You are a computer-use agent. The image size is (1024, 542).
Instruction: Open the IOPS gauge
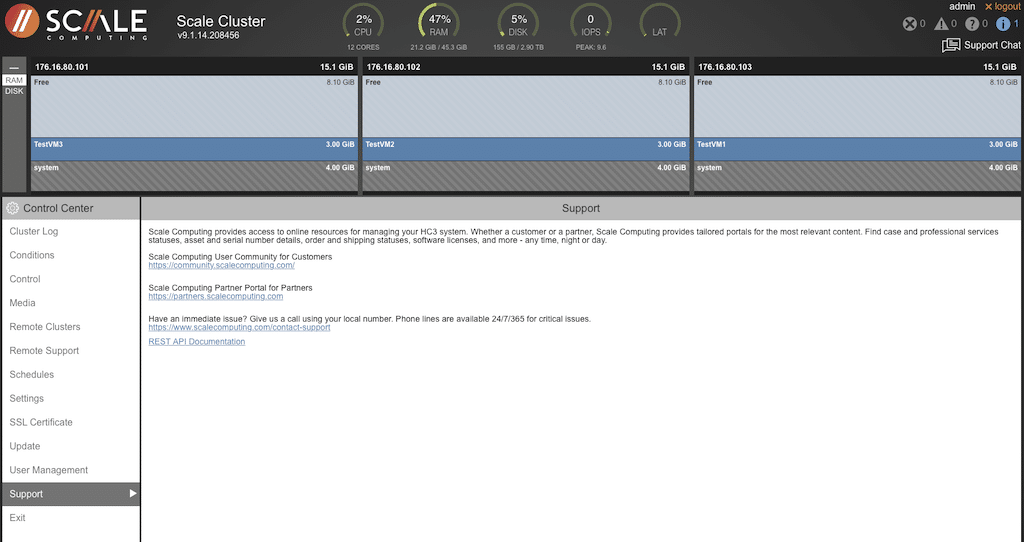tap(590, 24)
